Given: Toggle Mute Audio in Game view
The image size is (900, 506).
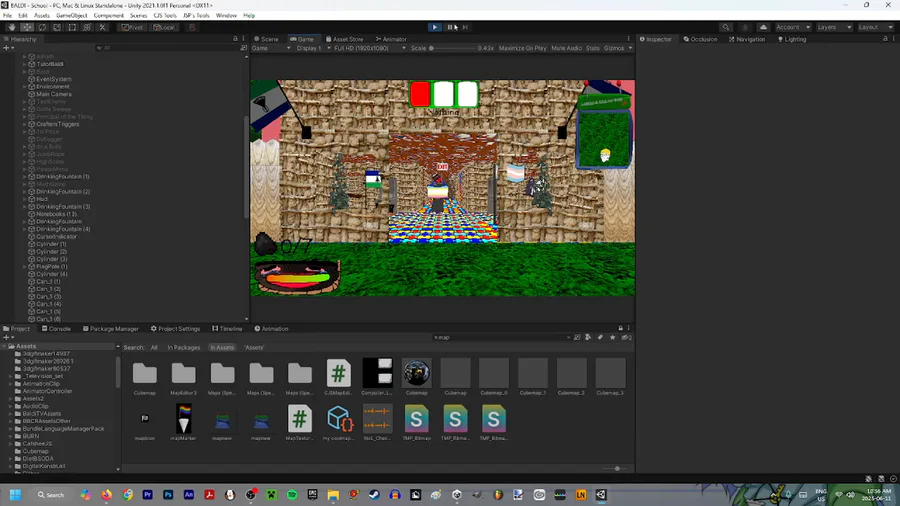Looking at the screenshot, I should [567, 48].
